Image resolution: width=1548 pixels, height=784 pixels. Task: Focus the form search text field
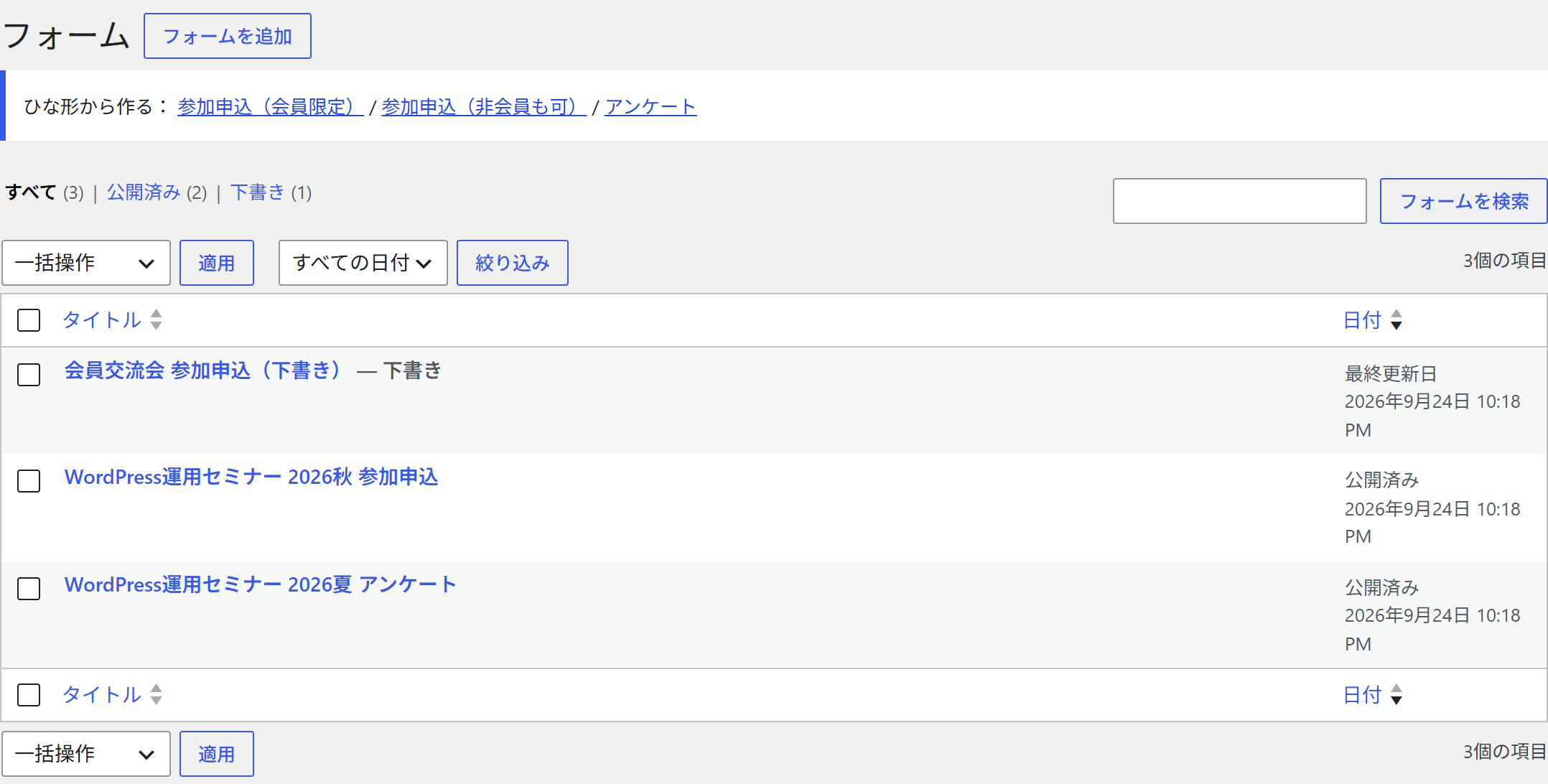(1240, 201)
